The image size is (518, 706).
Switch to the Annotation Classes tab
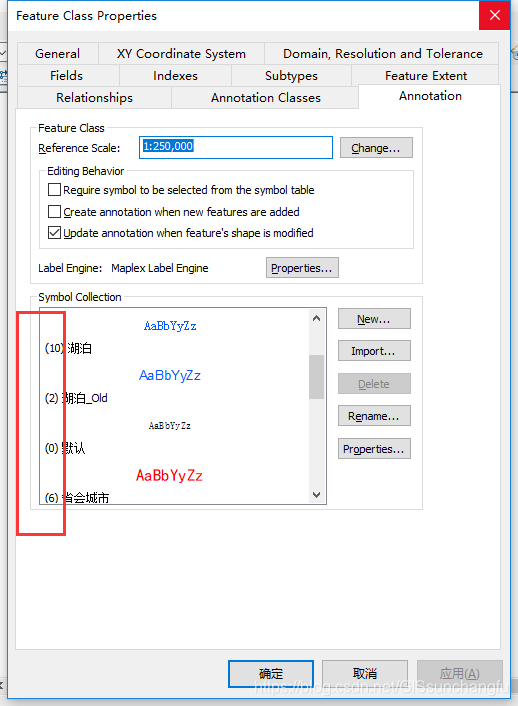point(266,98)
